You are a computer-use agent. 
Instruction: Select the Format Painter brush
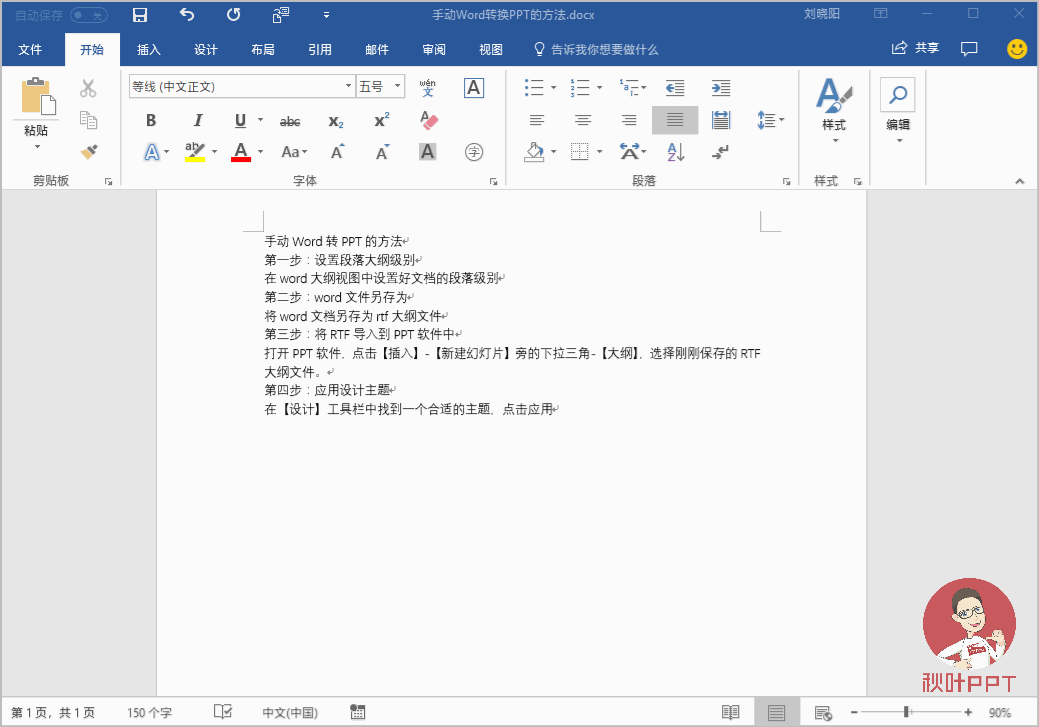click(88, 152)
